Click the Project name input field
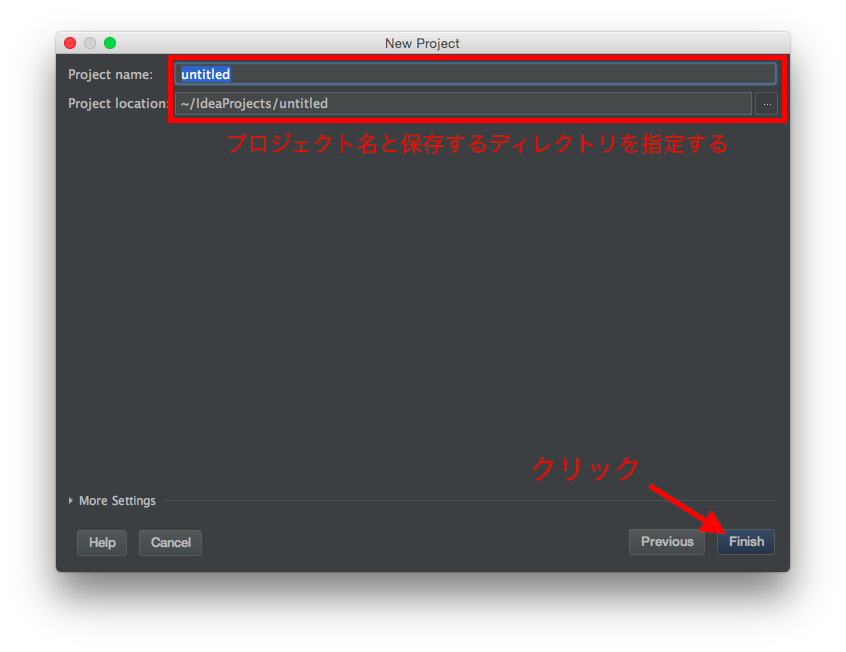This screenshot has width=846, height=652. (475, 74)
